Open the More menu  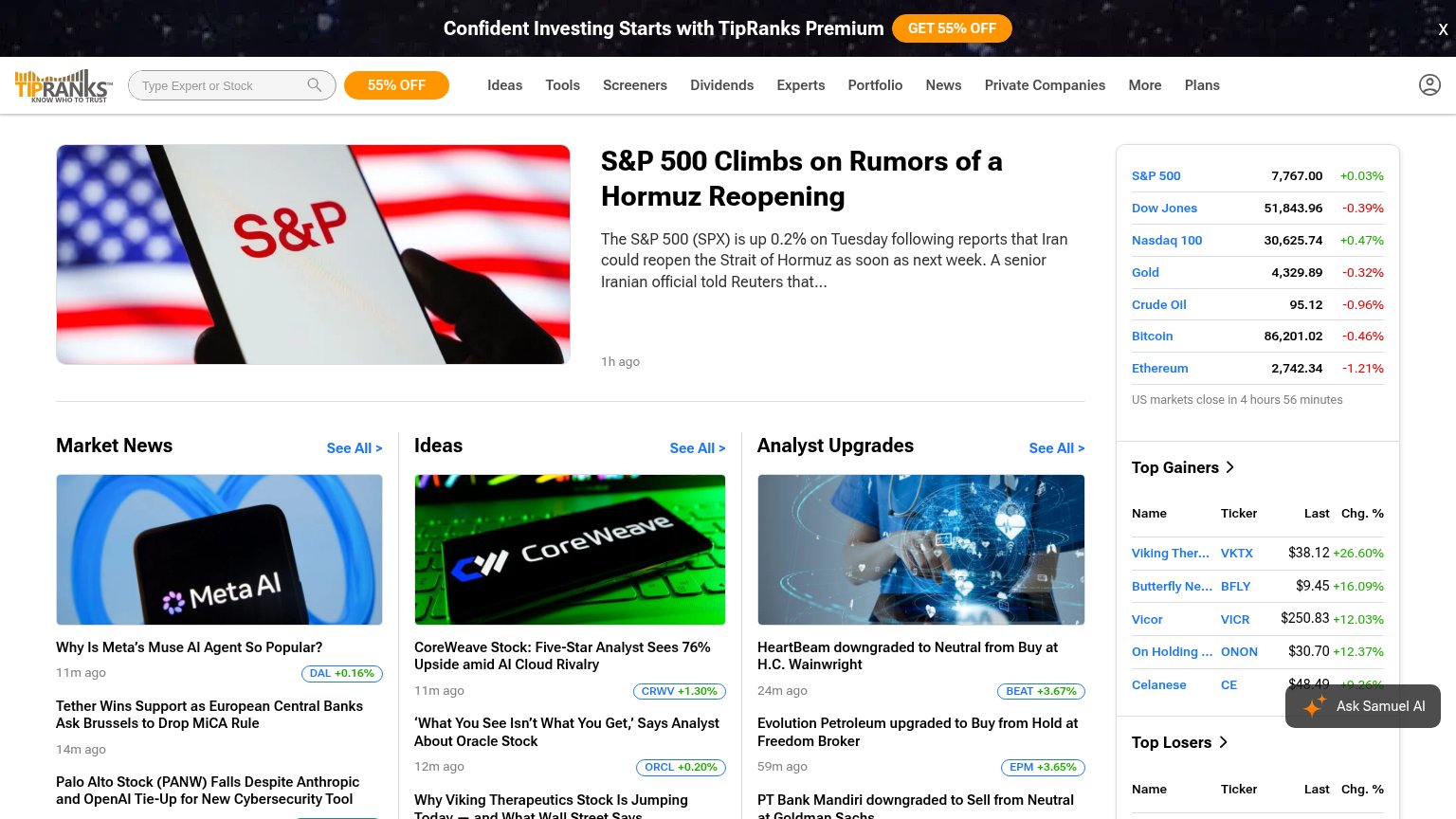coord(1145,85)
